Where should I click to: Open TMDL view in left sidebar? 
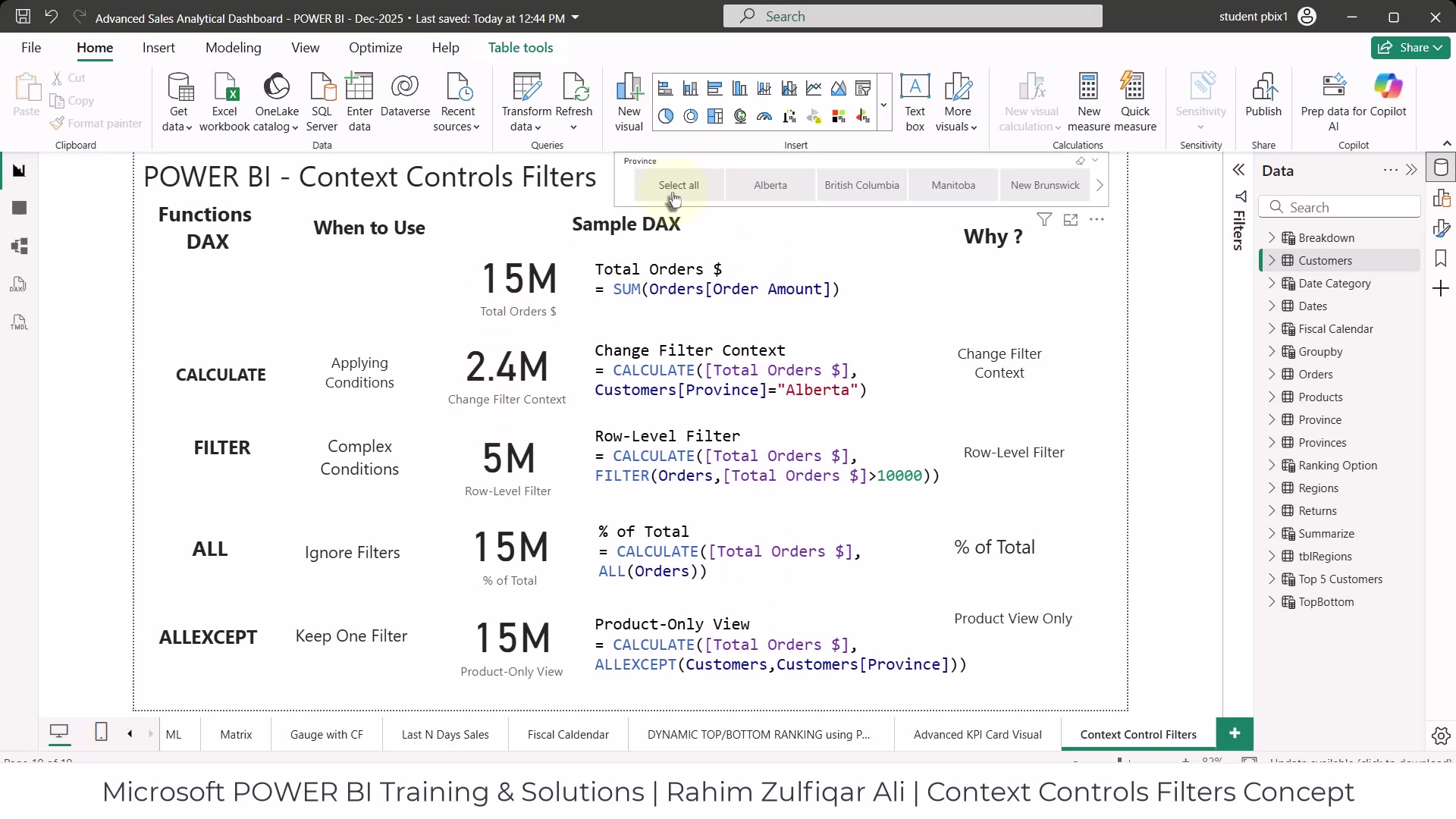click(x=20, y=322)
